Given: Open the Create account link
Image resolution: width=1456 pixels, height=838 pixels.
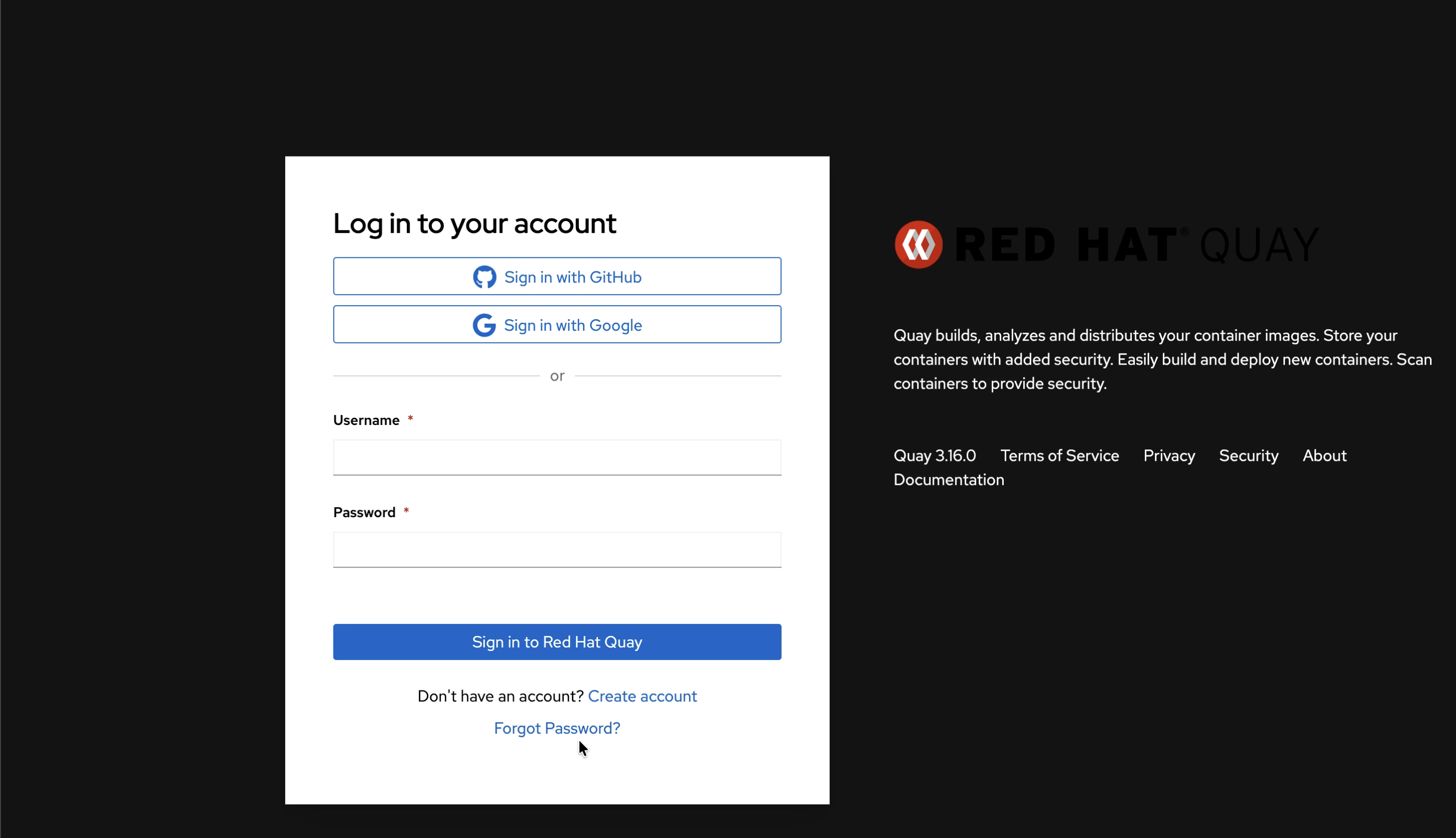Looking at the screenshot, I should click(642, 696).
